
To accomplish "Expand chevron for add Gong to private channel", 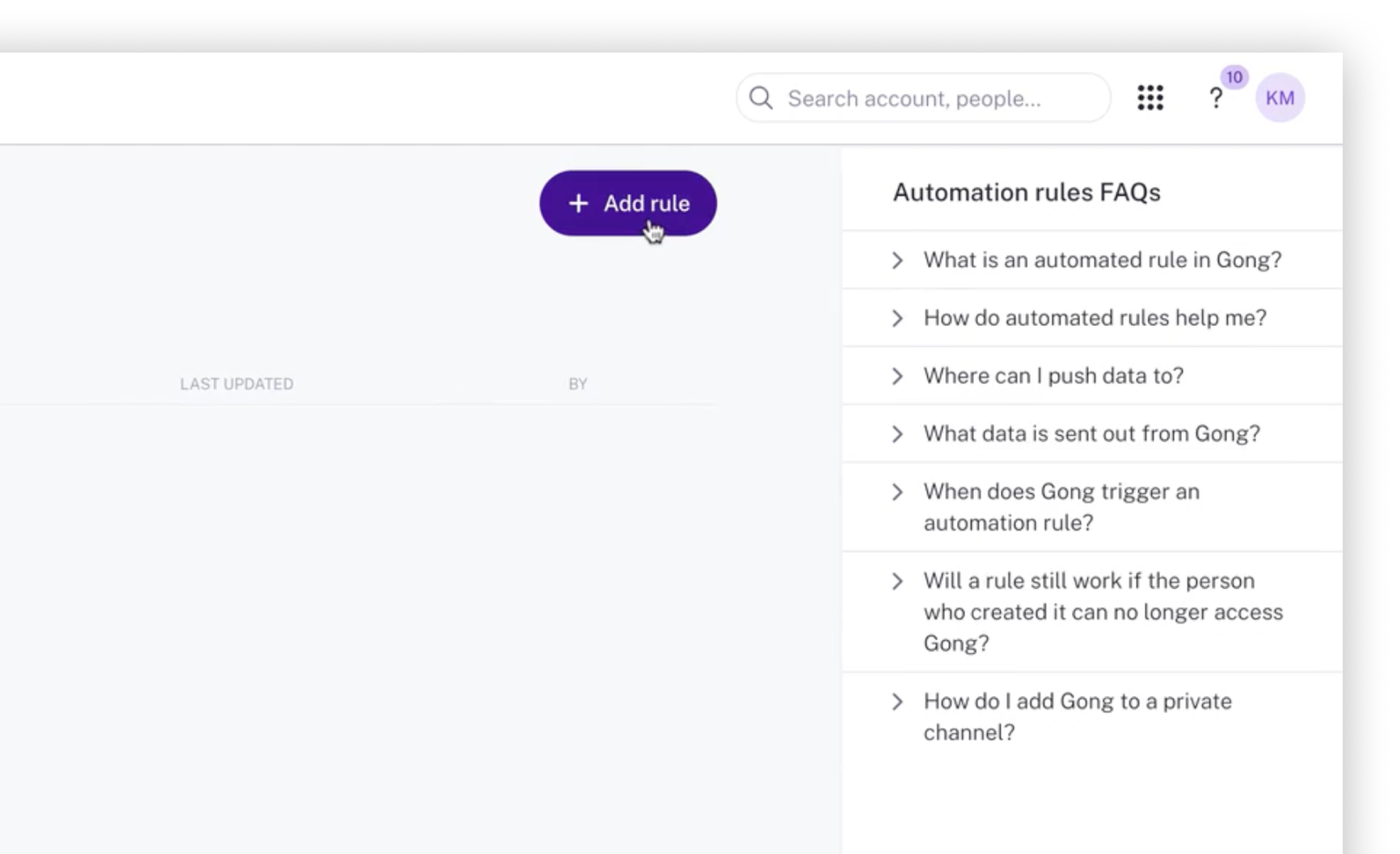I will tap(897, 701).
